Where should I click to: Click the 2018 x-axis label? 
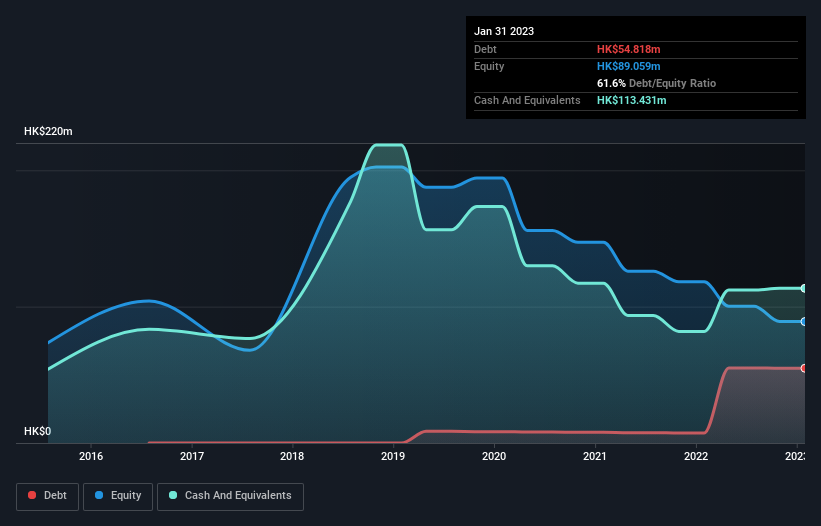pyautogui.click(x=292, y=456)
